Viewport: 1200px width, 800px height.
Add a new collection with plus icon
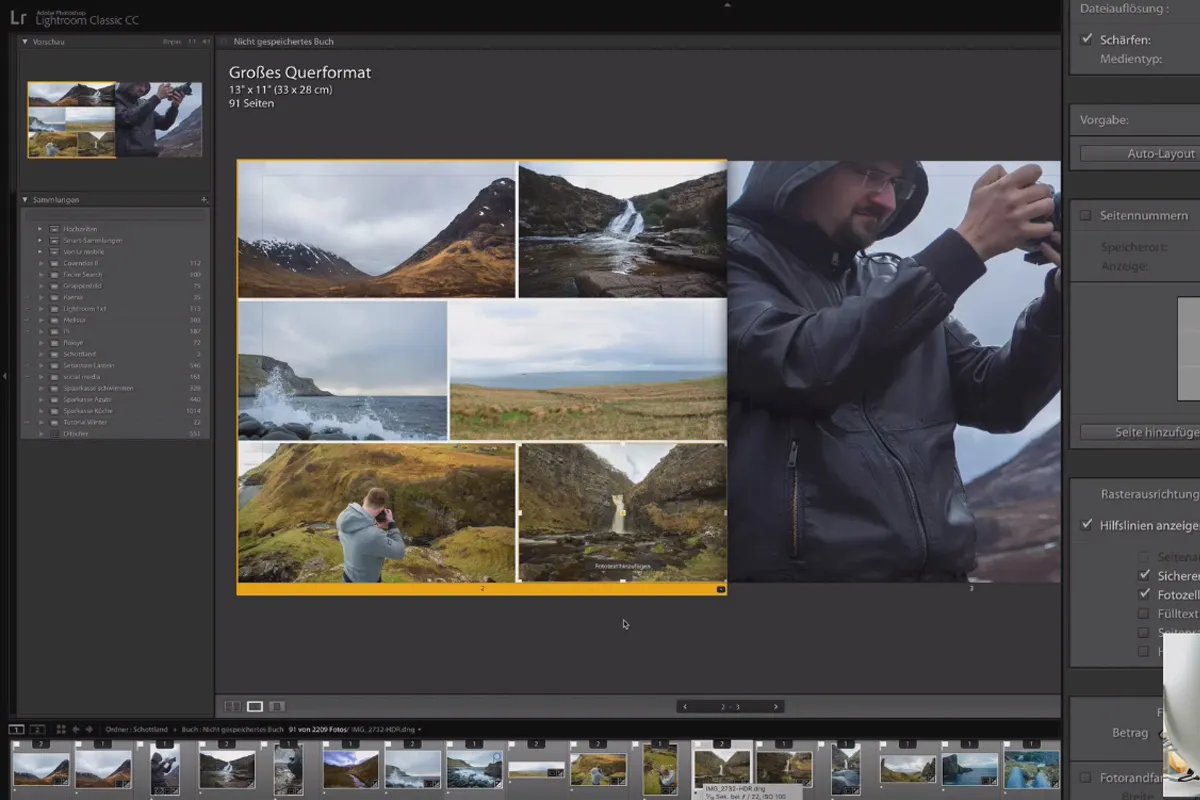click(204, 200)
